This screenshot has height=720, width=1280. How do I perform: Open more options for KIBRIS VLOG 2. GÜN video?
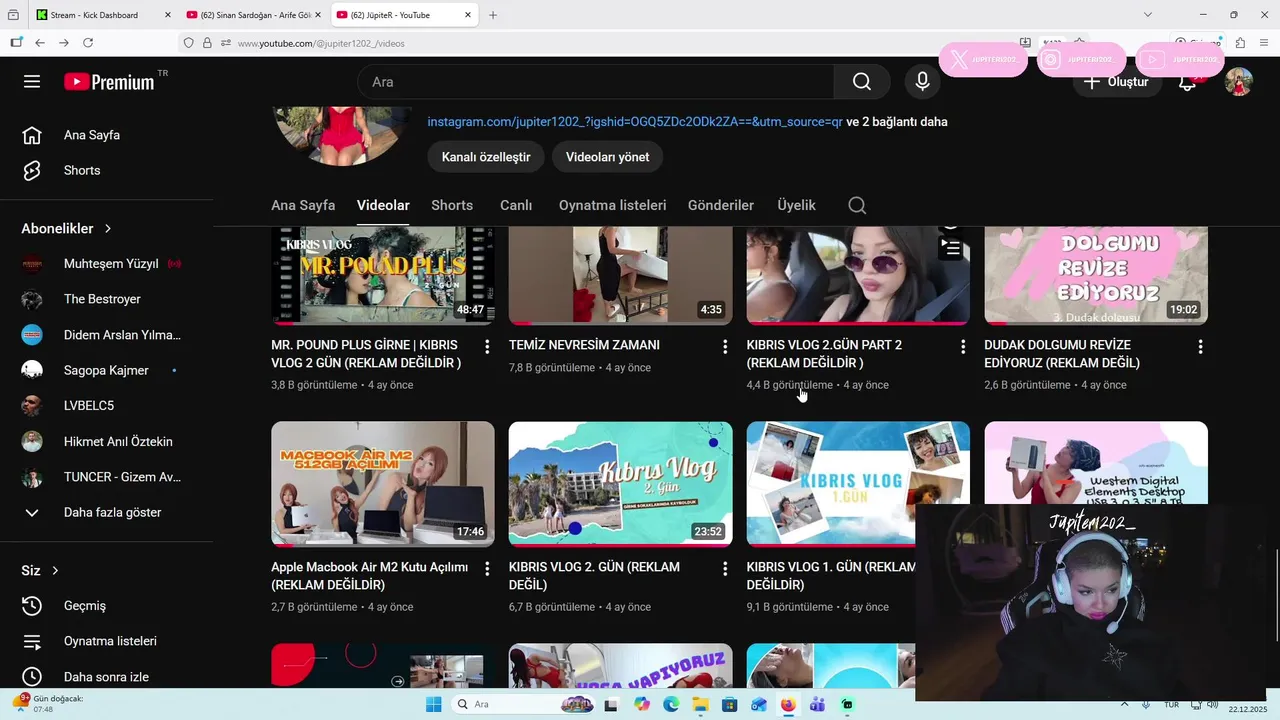[725, 568]
